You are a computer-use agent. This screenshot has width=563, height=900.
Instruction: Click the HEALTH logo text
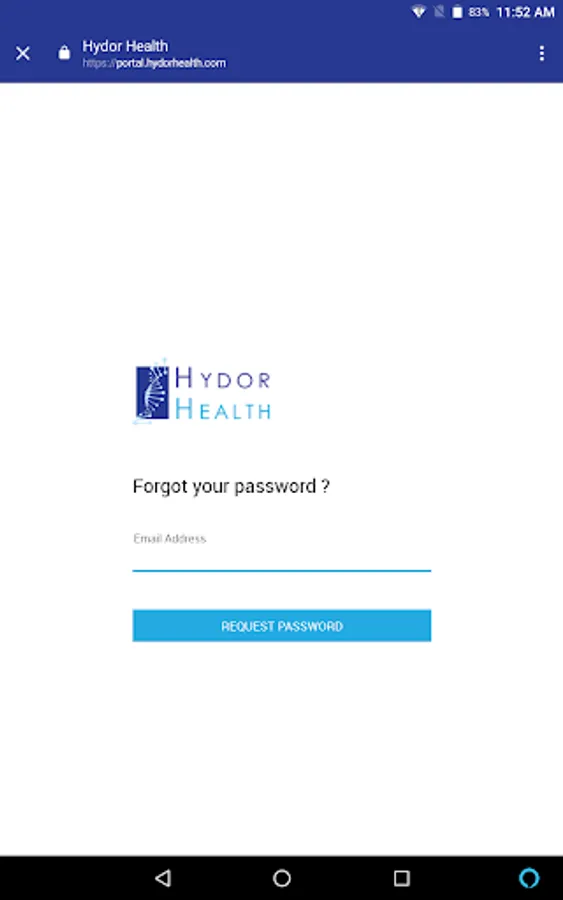click(223, 410)
